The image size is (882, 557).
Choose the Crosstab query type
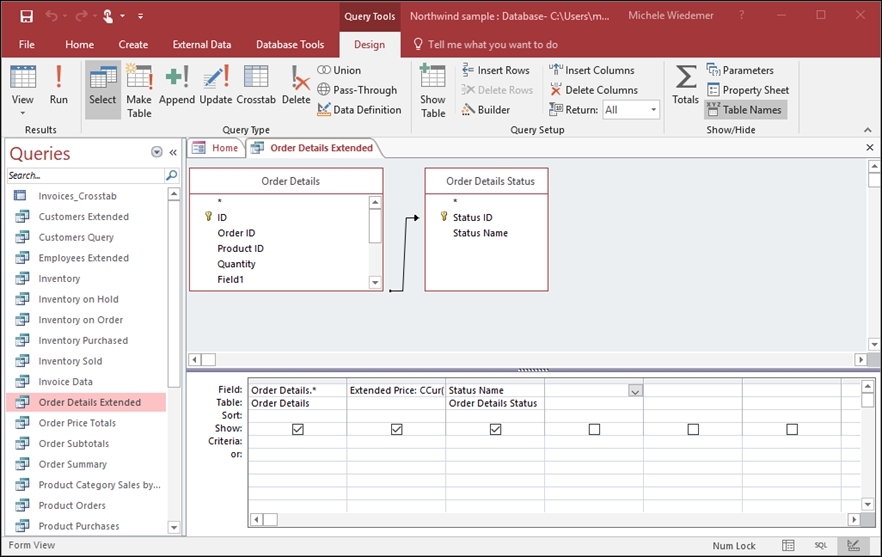[x=256, y=85]
